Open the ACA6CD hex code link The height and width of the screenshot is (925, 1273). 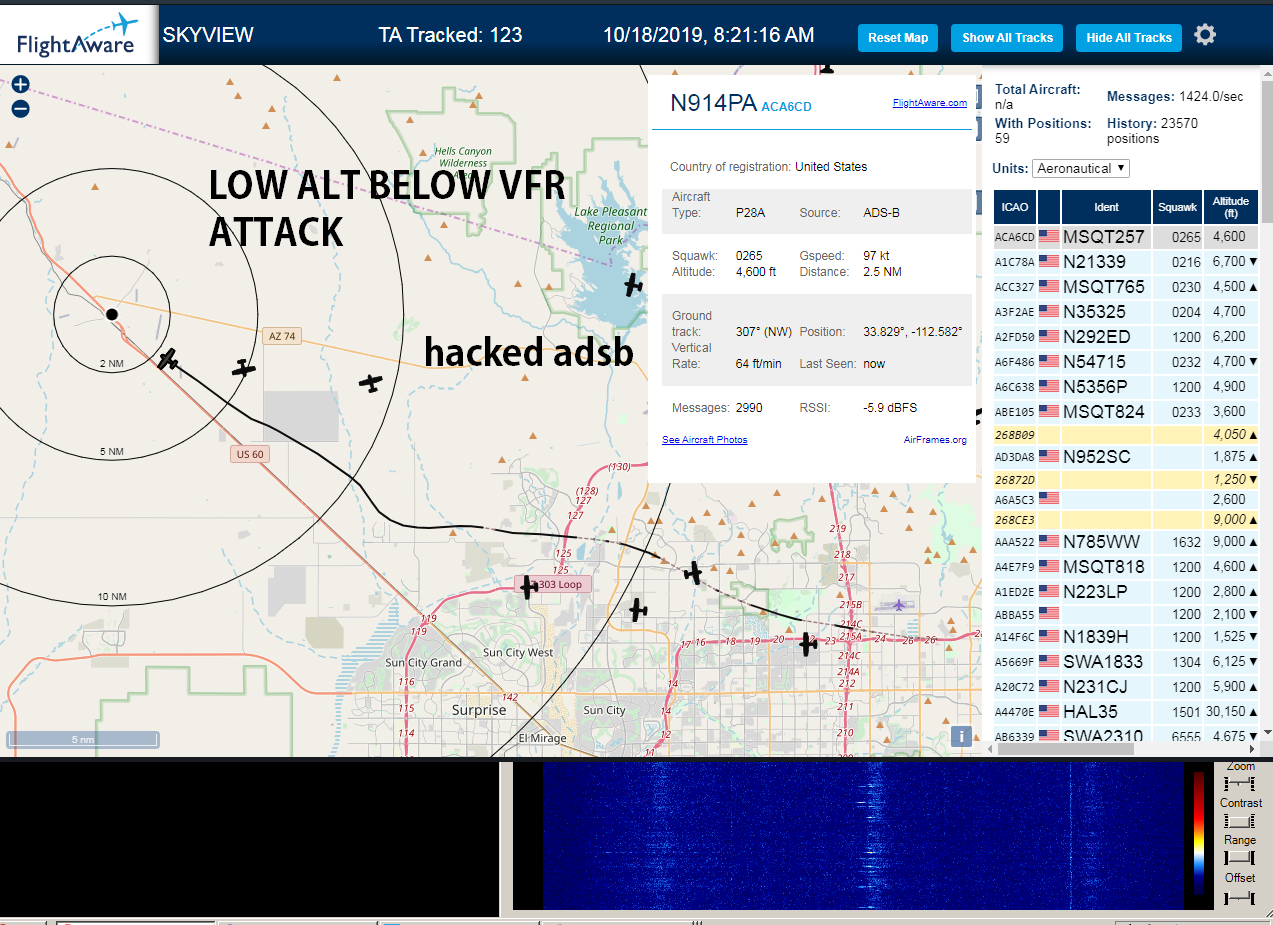tap(786, 106)
